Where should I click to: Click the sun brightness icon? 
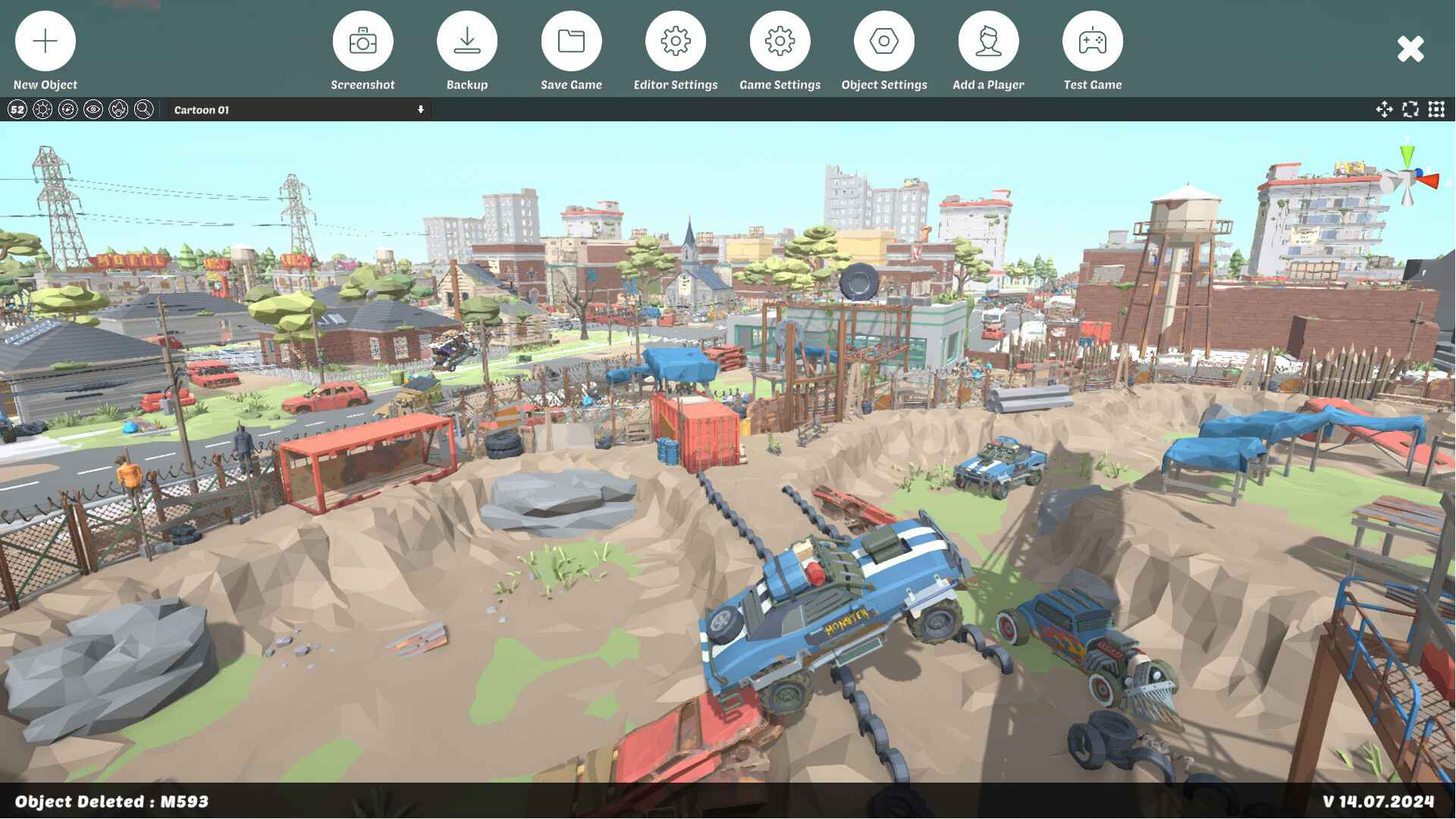tap(42, 109)
